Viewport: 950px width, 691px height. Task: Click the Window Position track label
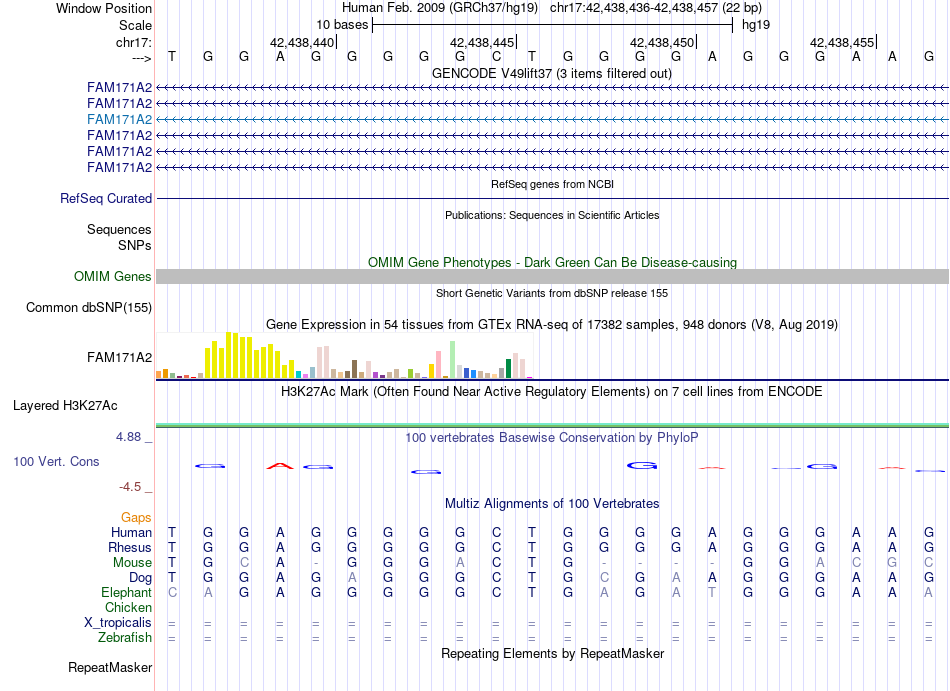click(x=104, y=8)
